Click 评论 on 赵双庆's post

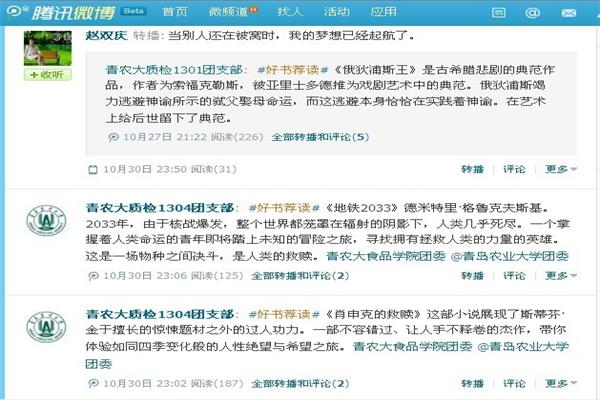pyautogui.click(x=514, y=169)
